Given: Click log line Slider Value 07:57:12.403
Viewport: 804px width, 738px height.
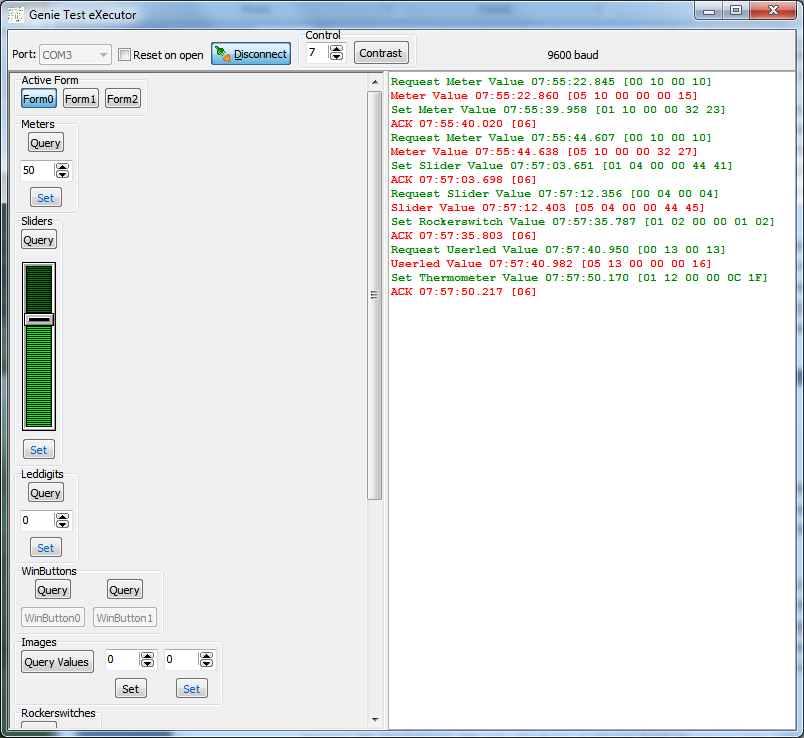Looking at the screenshot, I should 547,208.
